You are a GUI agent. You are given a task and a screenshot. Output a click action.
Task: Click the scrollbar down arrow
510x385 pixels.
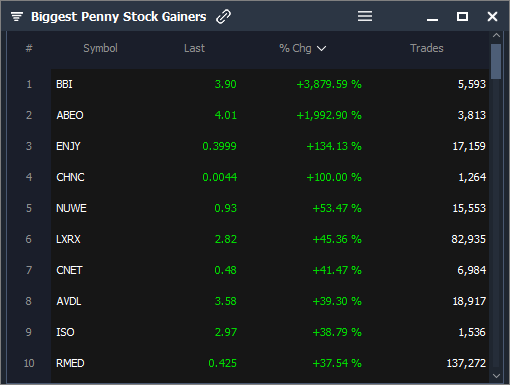coord(496,376)
